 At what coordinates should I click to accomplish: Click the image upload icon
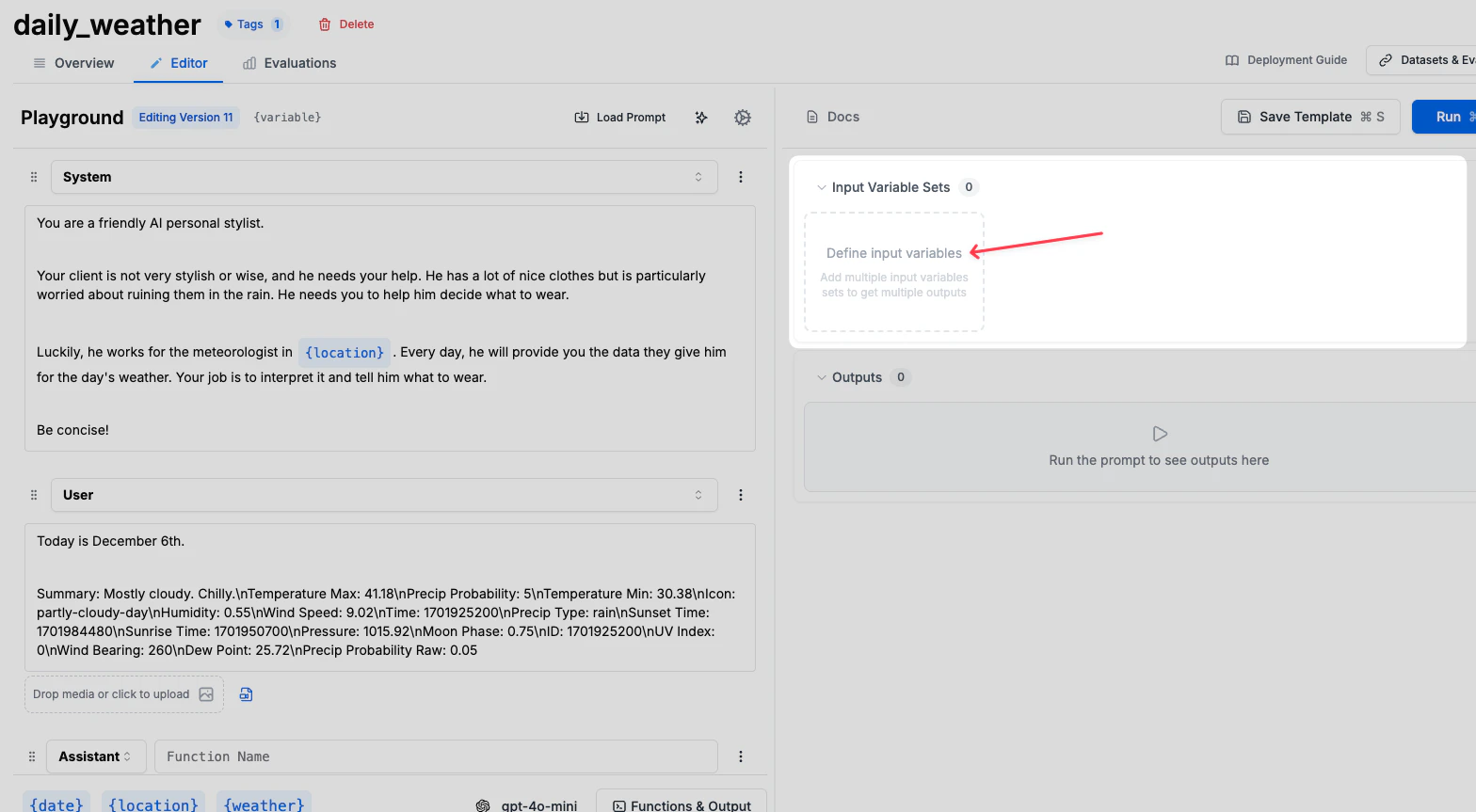[x=206, y=694]
